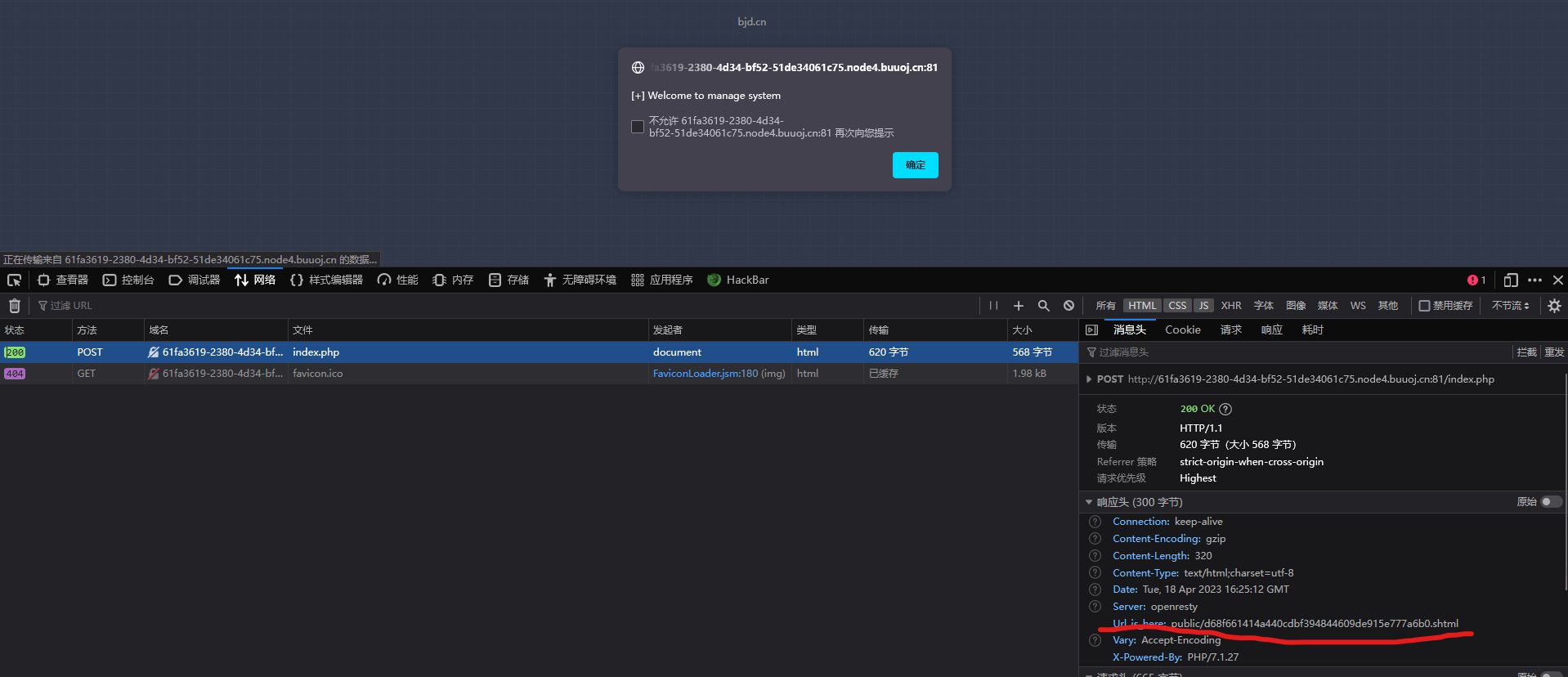Open the devtools three-dot menu
Image resolution: width=1568 pixels, height=677 pixels.
(1534, 280)
